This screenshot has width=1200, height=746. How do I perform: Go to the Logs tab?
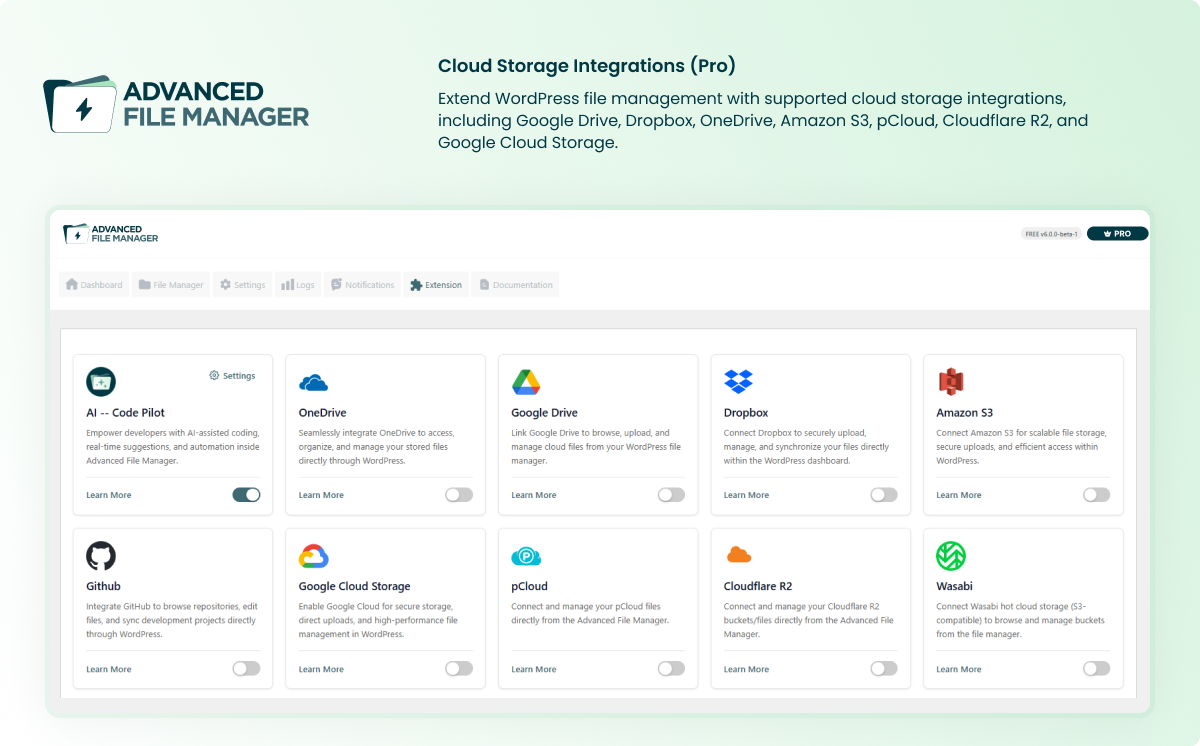pos(297,285)
